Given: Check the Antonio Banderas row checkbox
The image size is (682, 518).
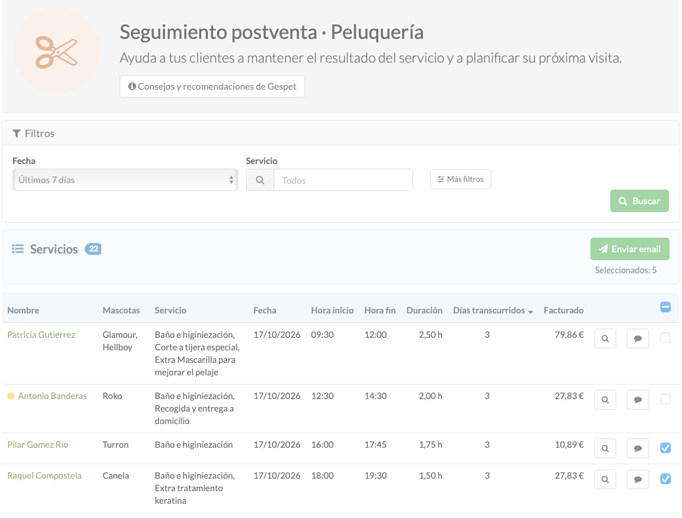Looking at the screenshot, I should [665, 399].
